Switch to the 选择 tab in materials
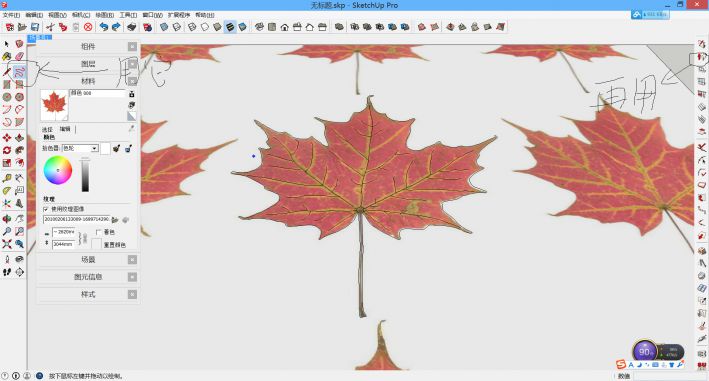709x381 pixels. [47, 129]
